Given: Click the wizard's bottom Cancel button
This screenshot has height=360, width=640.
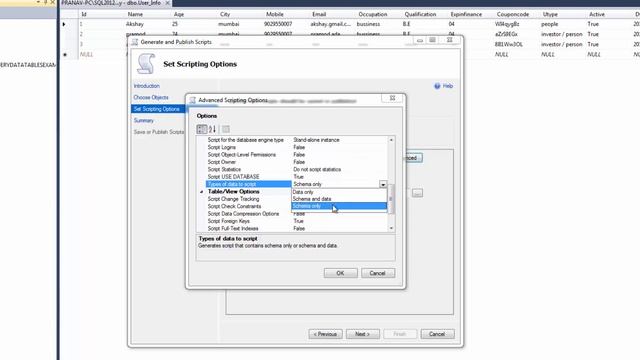Looking at the screenshot, I should [x=437, y=334].
